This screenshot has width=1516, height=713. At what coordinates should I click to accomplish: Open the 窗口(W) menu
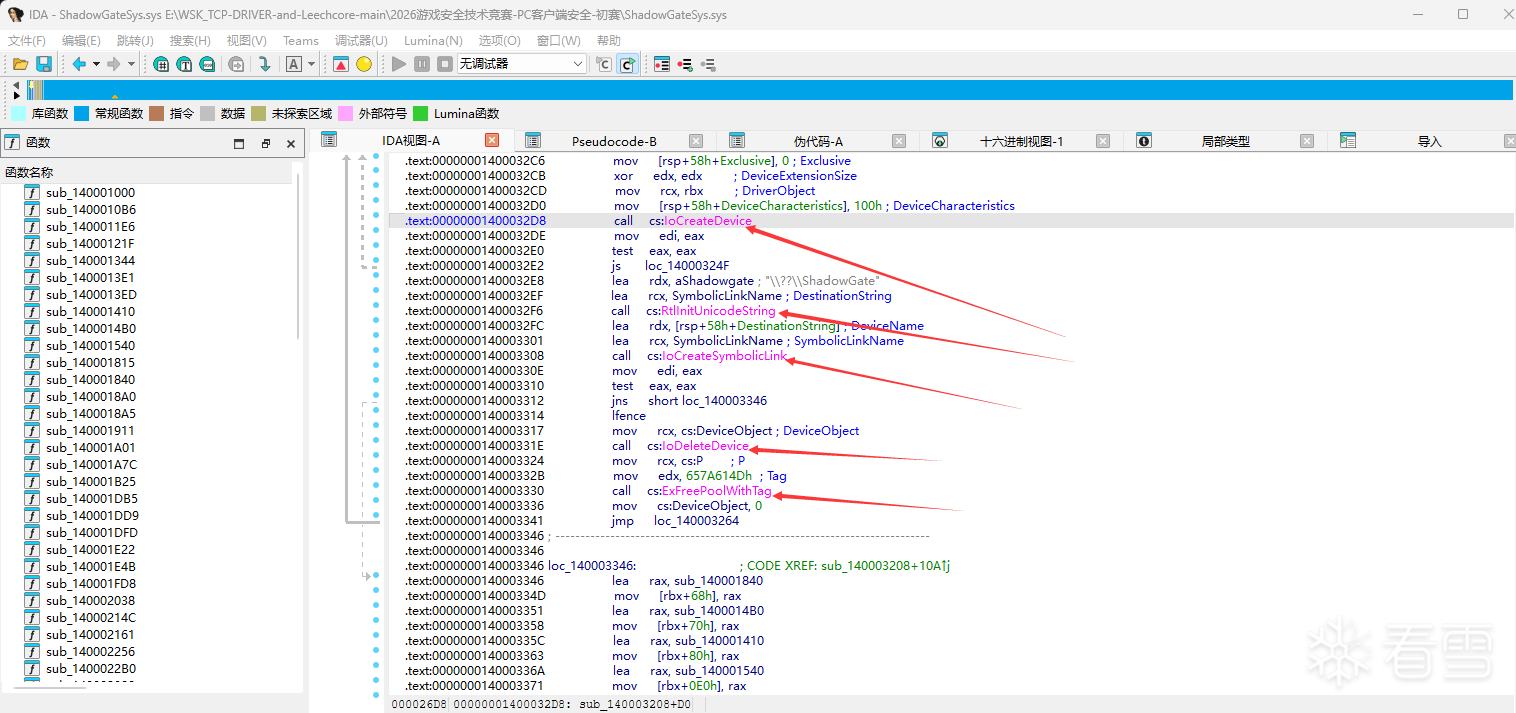click(x=558, y=41)
